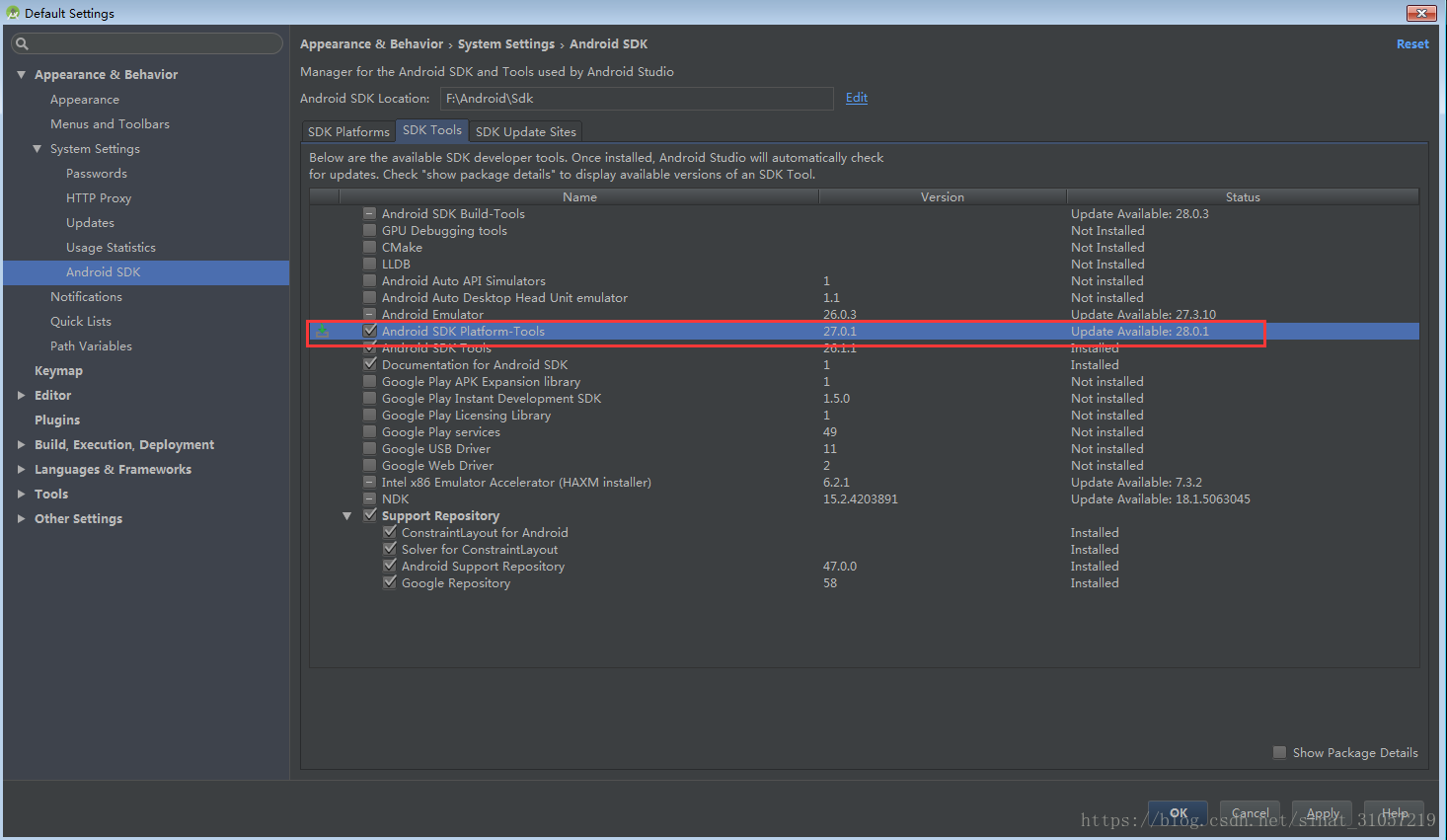
Task: Click the Edit SDK location link
Action: coord(857,98)
